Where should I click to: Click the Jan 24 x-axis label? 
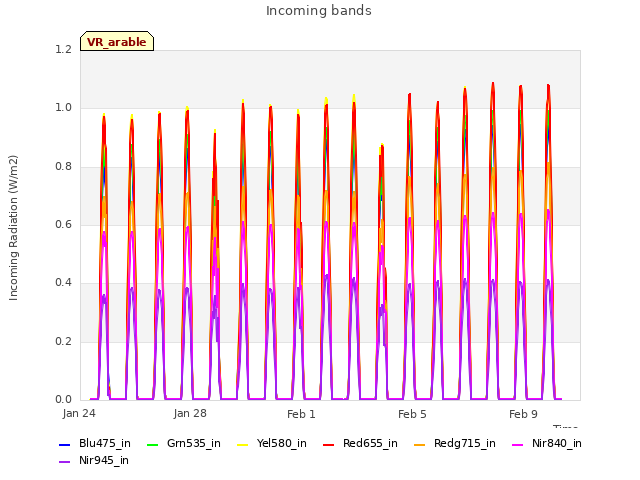79,413
